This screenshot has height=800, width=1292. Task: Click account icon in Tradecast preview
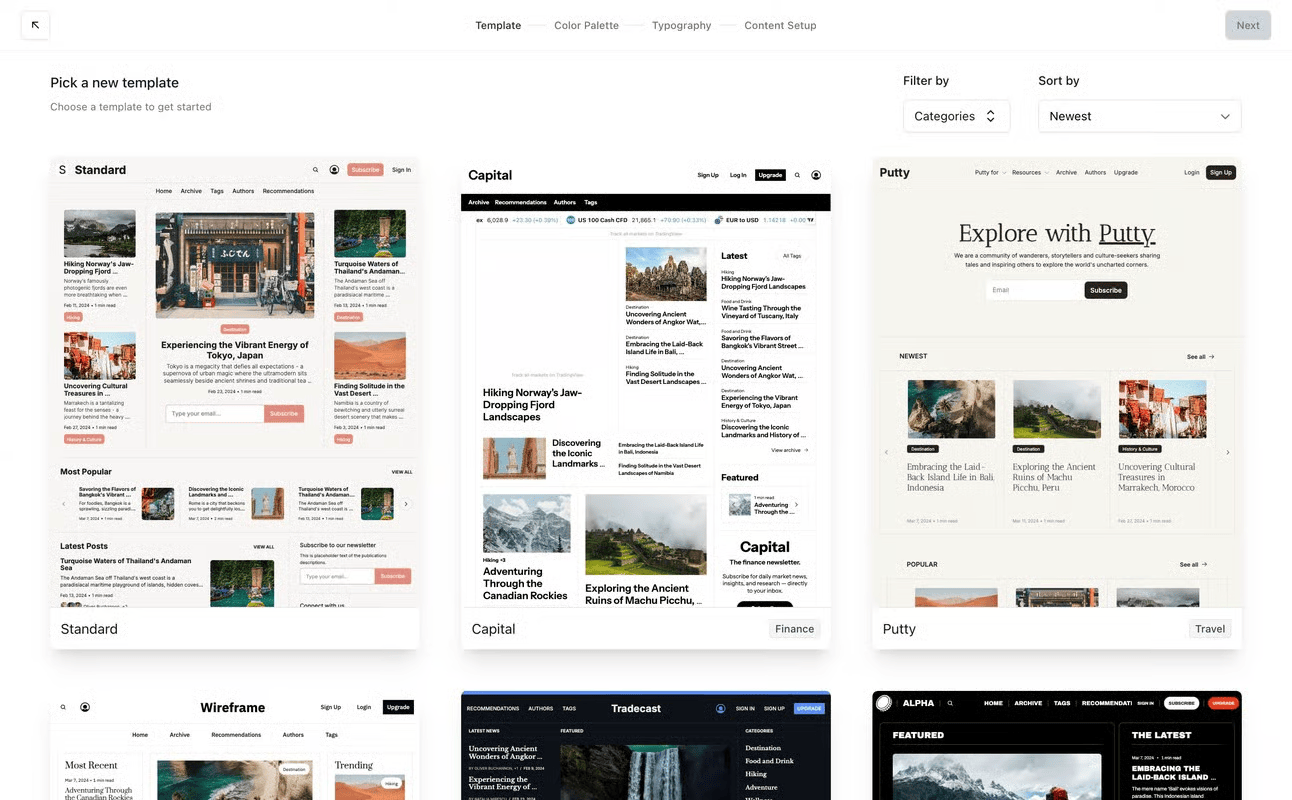[720, 708]
